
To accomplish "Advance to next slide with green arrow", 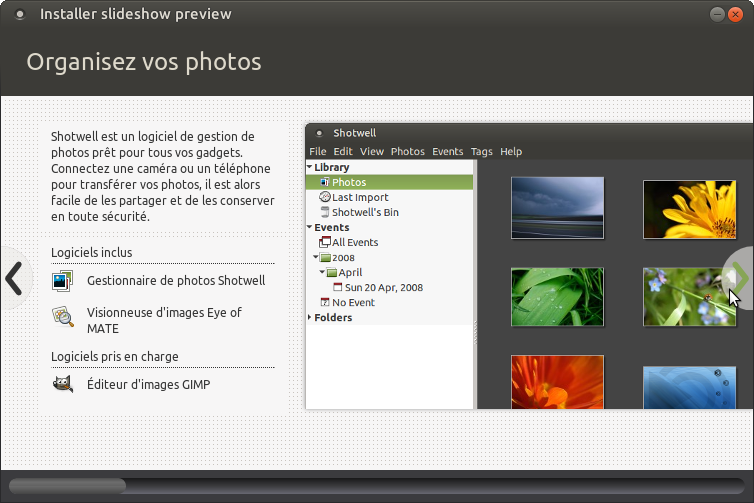I will point(740,278).
